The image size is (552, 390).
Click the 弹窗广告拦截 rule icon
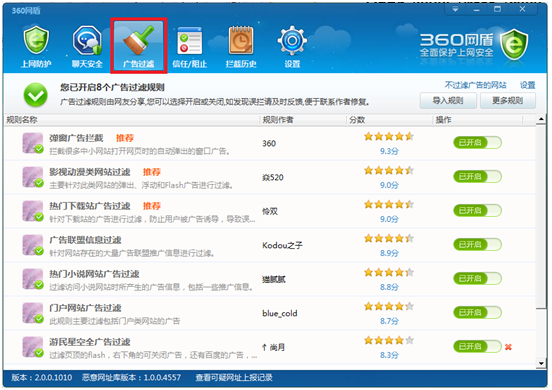[33, 143]
